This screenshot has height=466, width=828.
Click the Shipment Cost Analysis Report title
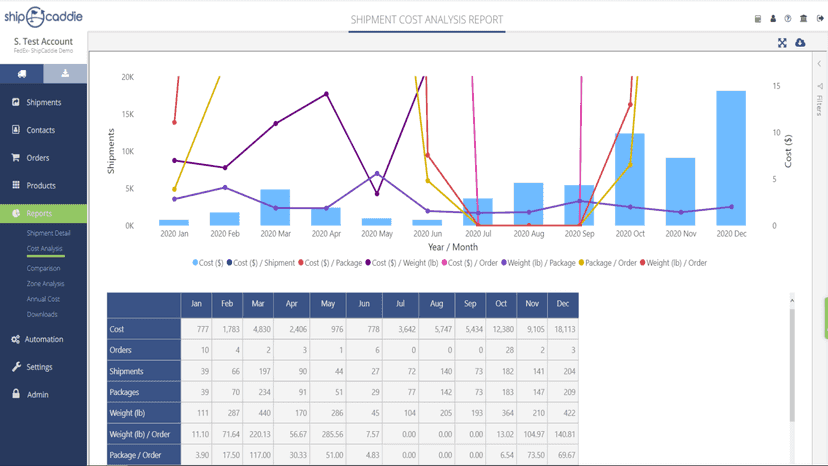(x=427, y=20)
